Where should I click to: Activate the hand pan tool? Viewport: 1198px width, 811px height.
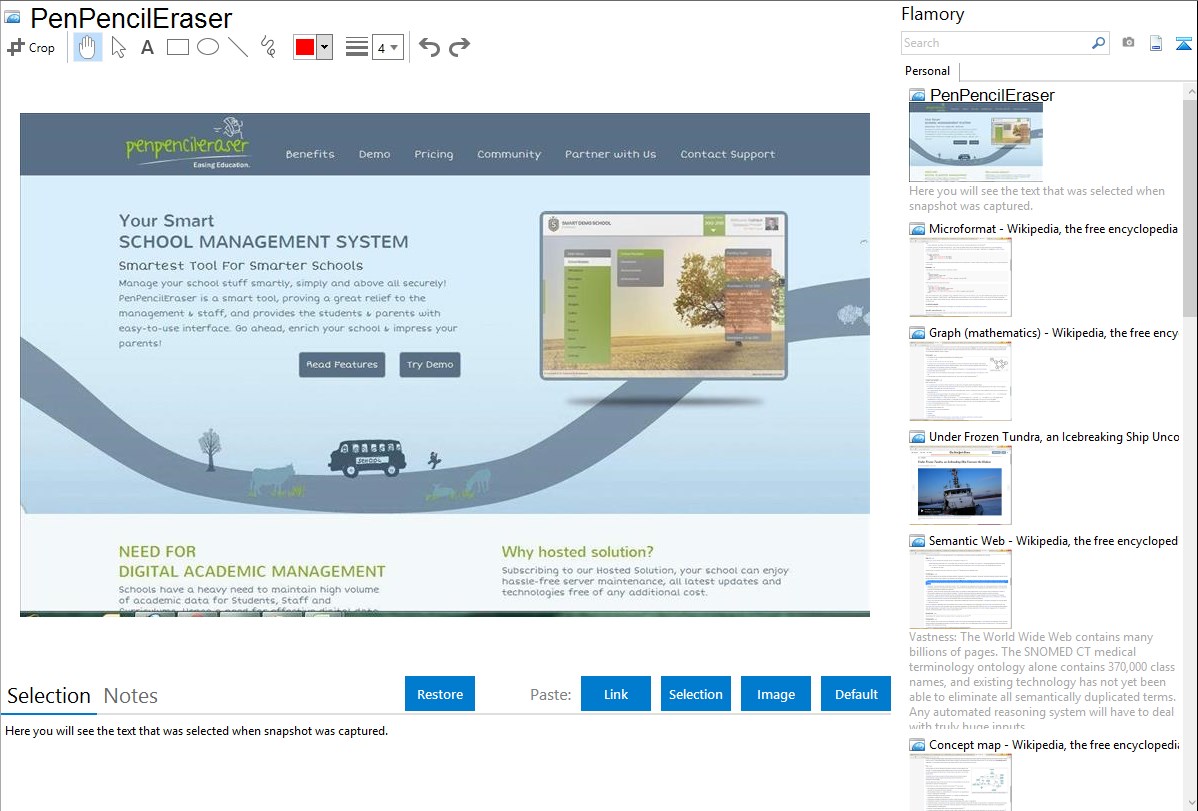click(87, 47)
